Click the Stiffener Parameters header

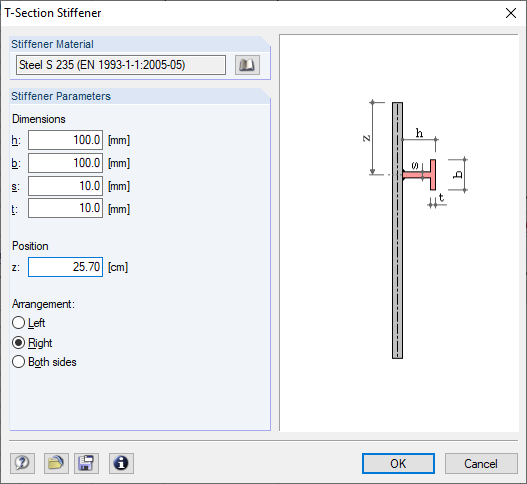click(61, 96)
